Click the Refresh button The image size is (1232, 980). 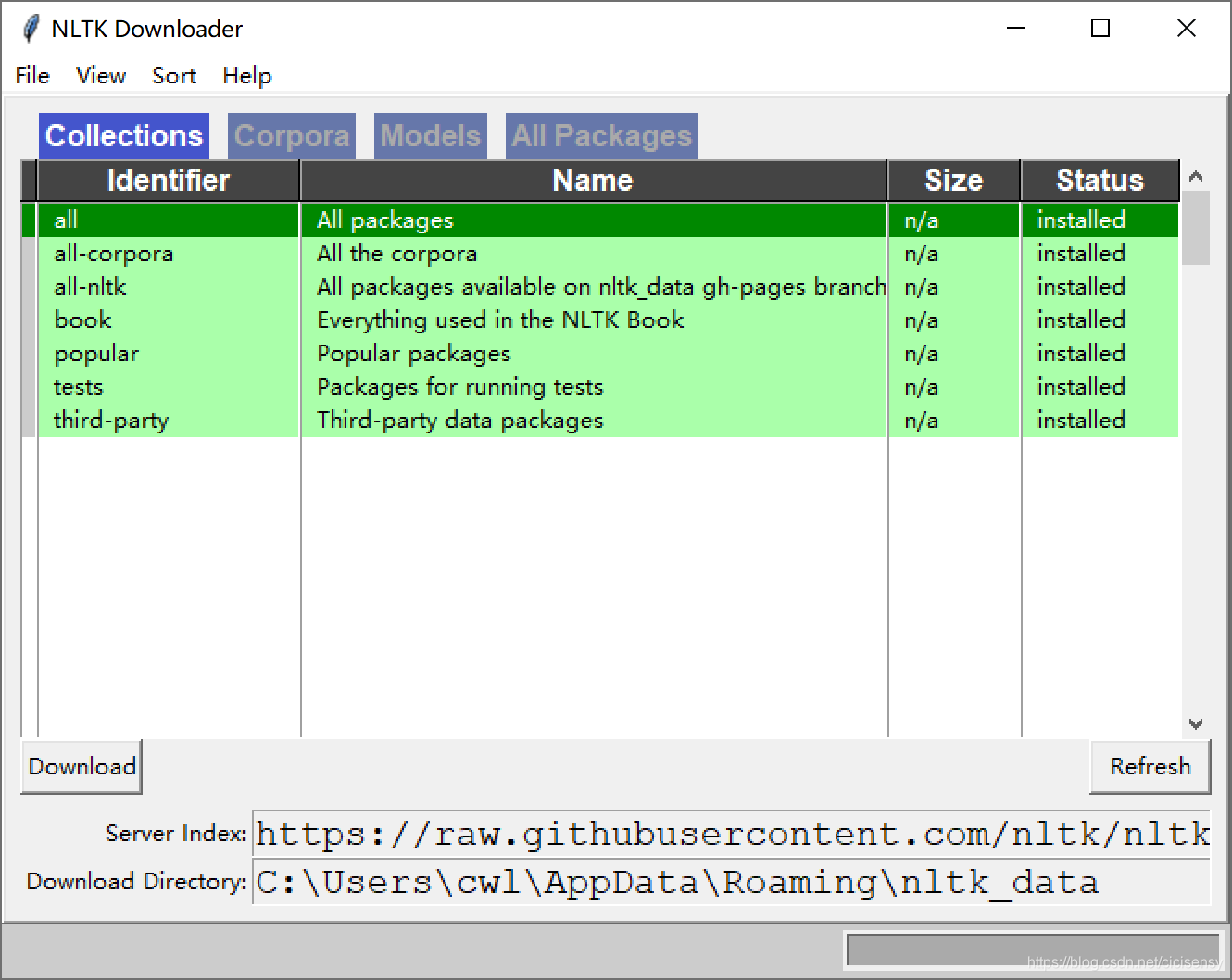(x=1150, y=766)
